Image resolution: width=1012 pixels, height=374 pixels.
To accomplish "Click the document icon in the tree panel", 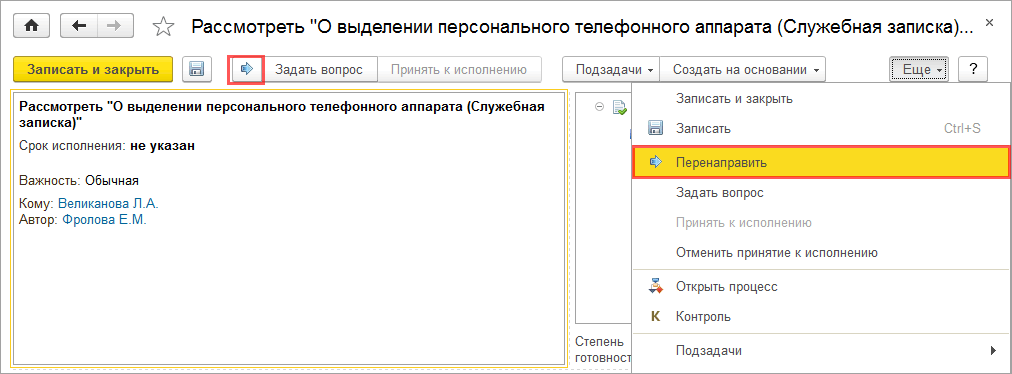I will pyautogui.click(x=619, y=108).
